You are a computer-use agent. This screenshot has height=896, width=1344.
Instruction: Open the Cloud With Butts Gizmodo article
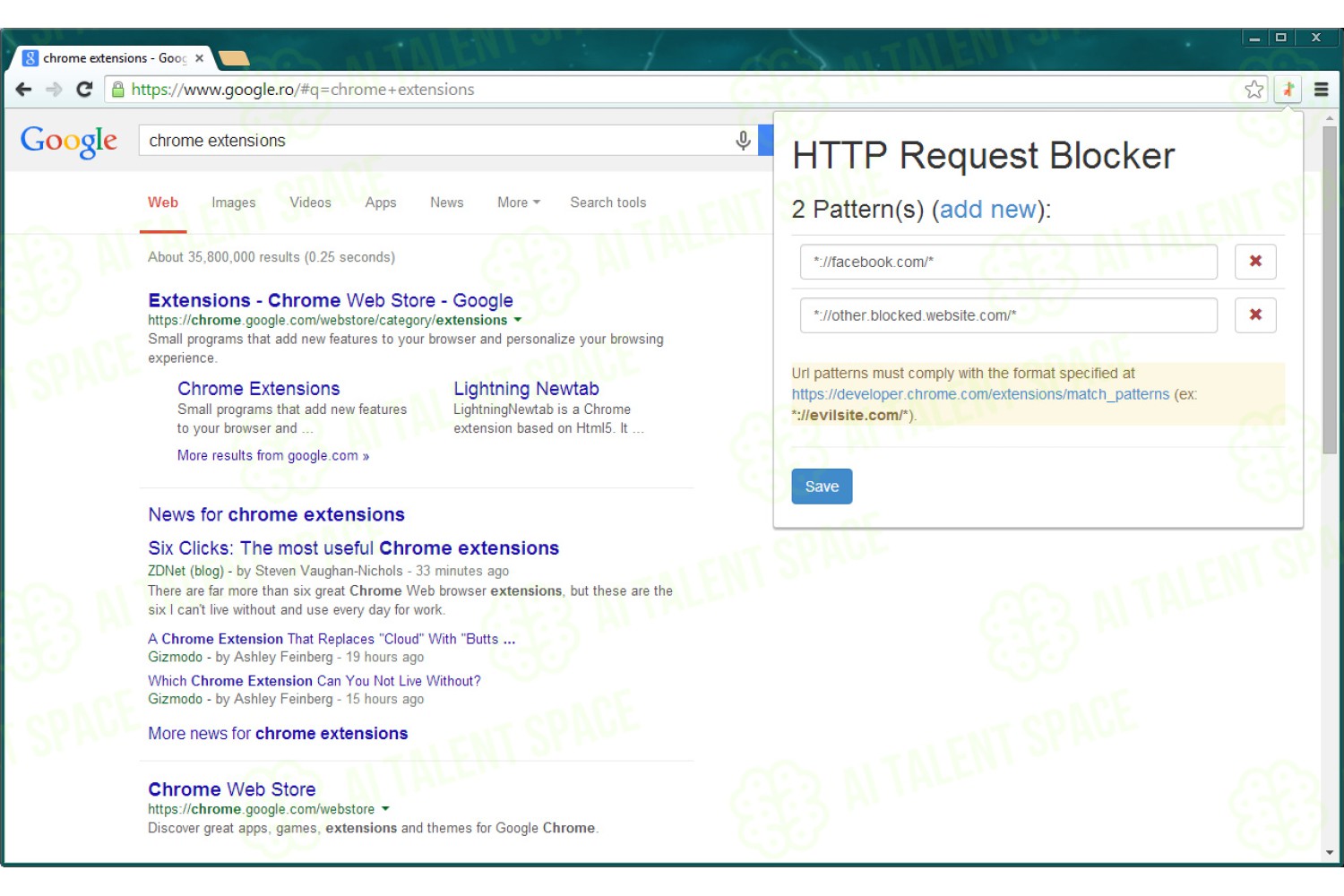[x=332, y=639]
